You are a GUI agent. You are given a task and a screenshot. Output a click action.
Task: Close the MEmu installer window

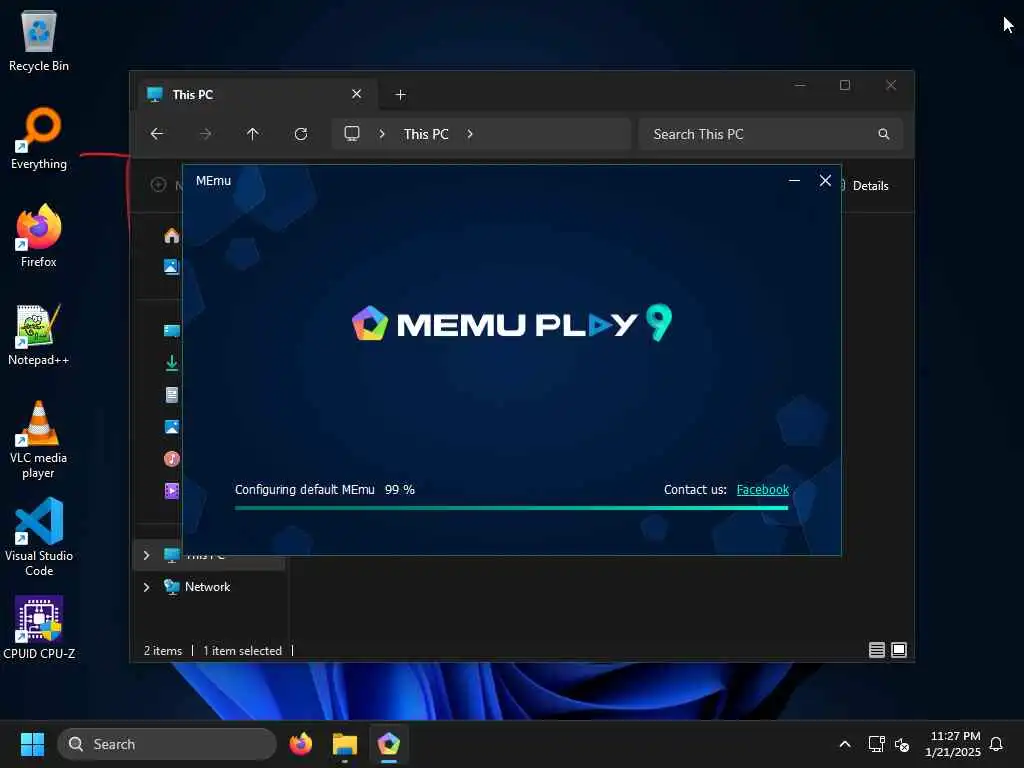(x=825, y=180)
